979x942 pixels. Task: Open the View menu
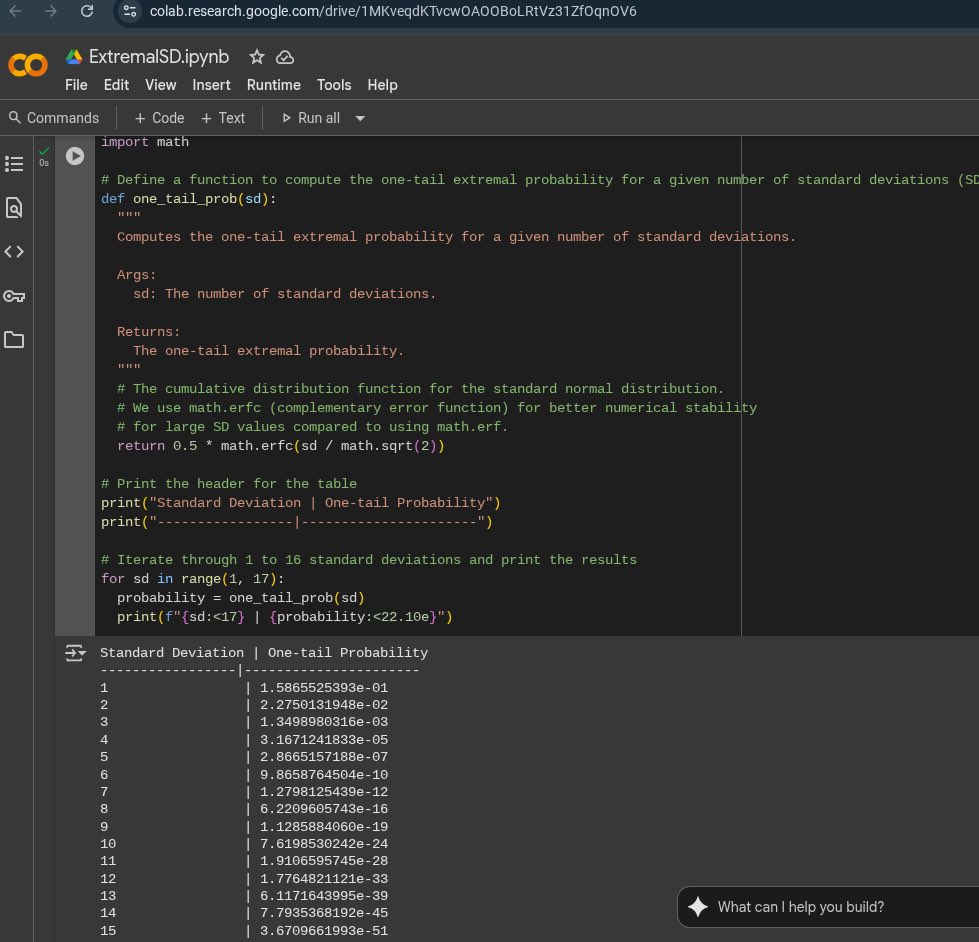[x=160, y=85]
